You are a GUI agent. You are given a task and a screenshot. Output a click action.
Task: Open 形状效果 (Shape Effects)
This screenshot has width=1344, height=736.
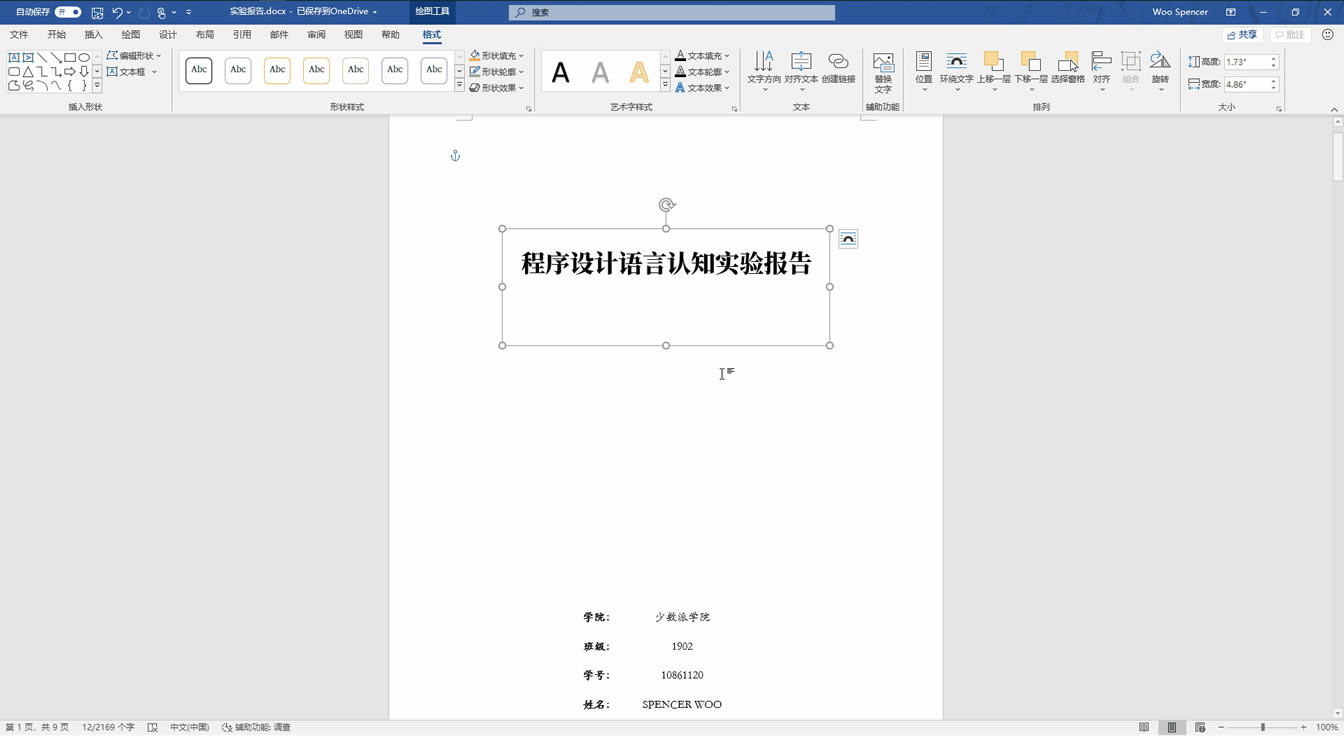tap(495, 87)
